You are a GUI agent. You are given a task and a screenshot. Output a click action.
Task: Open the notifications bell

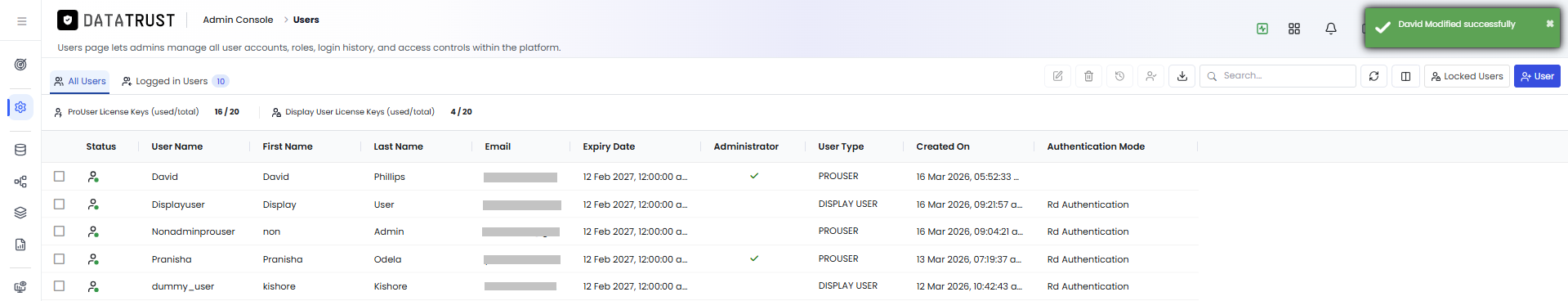coord(1331,29)
